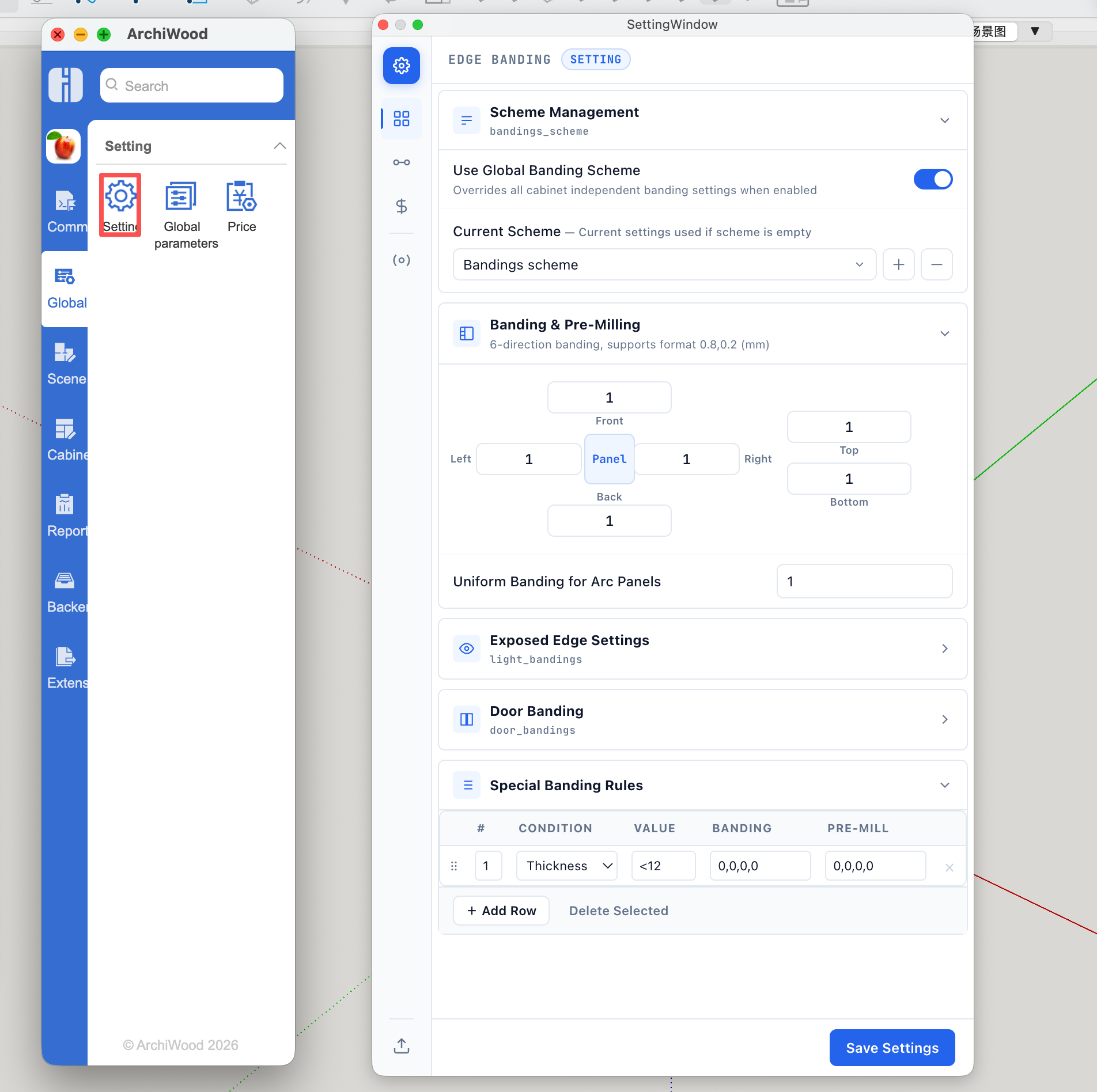The height and width of the screenshot is (1092, 1097).
Task: Click the apple avatar thumbnail
Action: tap(63, 146)
